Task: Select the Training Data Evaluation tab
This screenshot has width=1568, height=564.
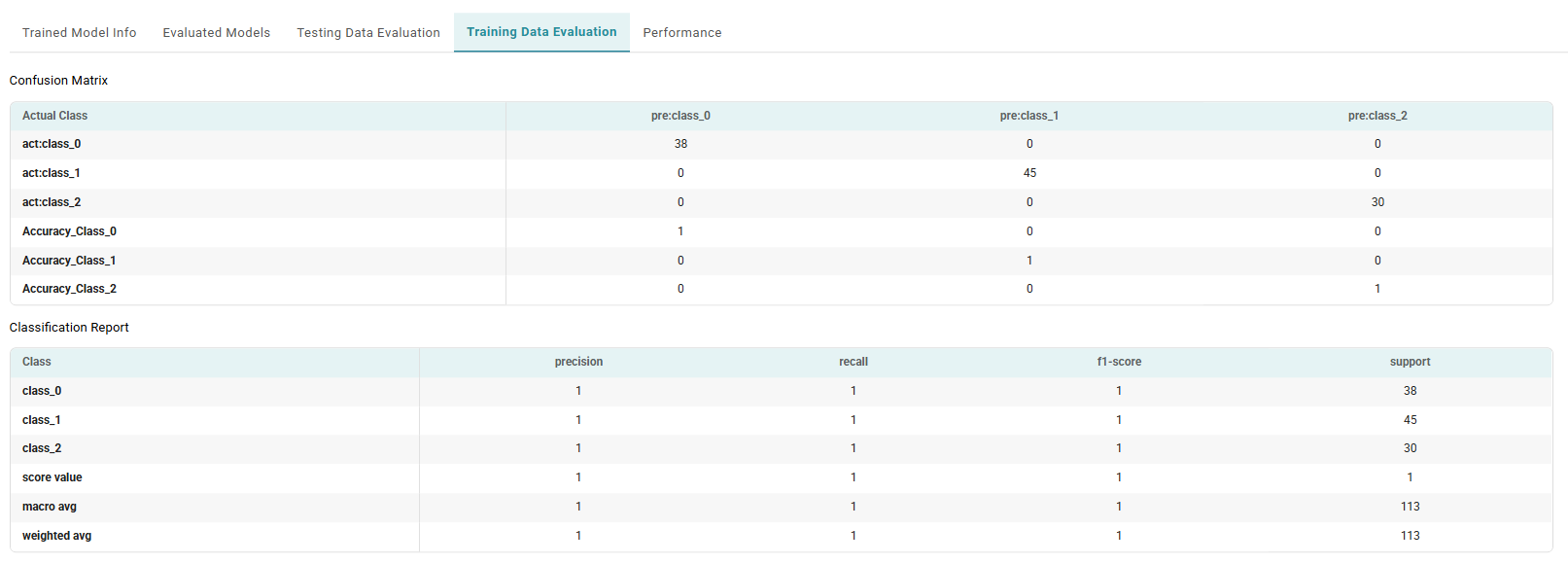Action: point(541,32)
